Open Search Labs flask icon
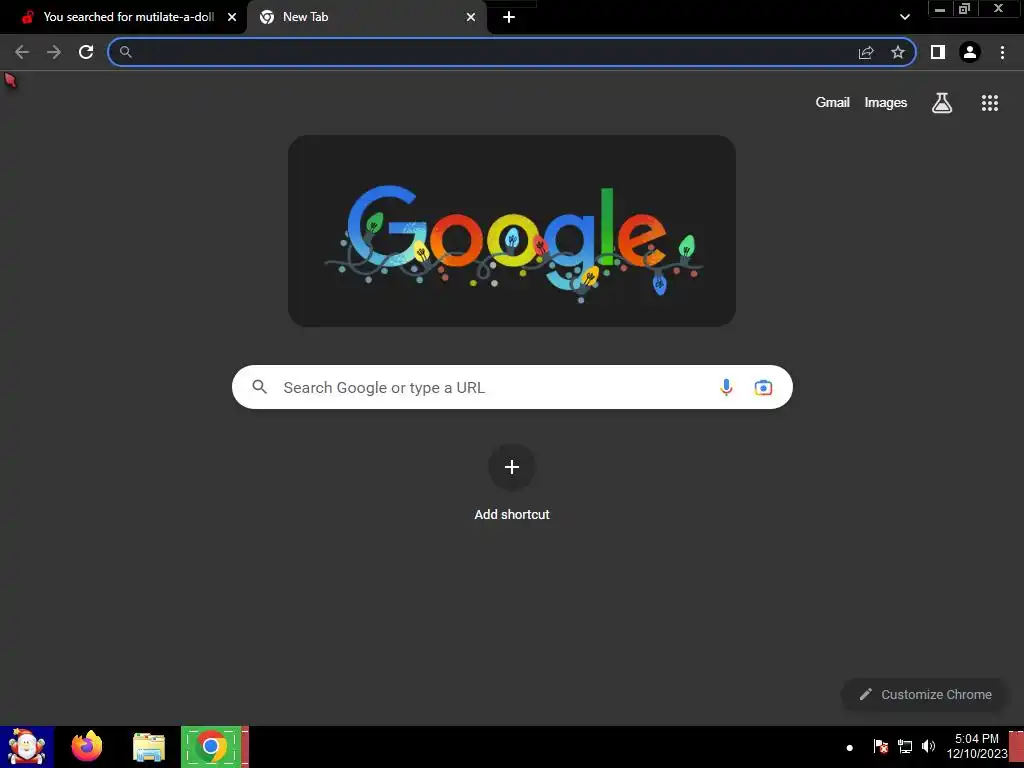The width and height of the screenshot is (1024, 768). 942,103
